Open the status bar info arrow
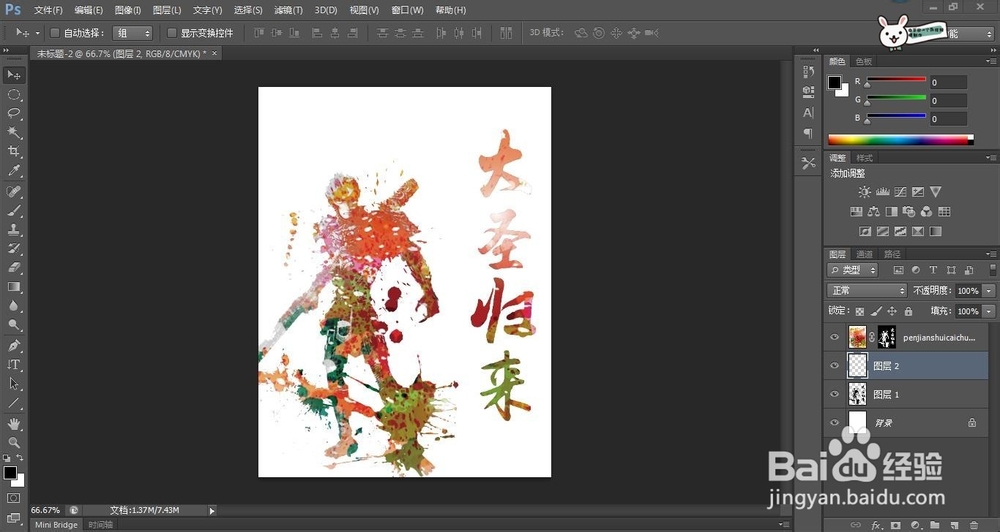Screen dimensions: 1000x532 point(212,510)
